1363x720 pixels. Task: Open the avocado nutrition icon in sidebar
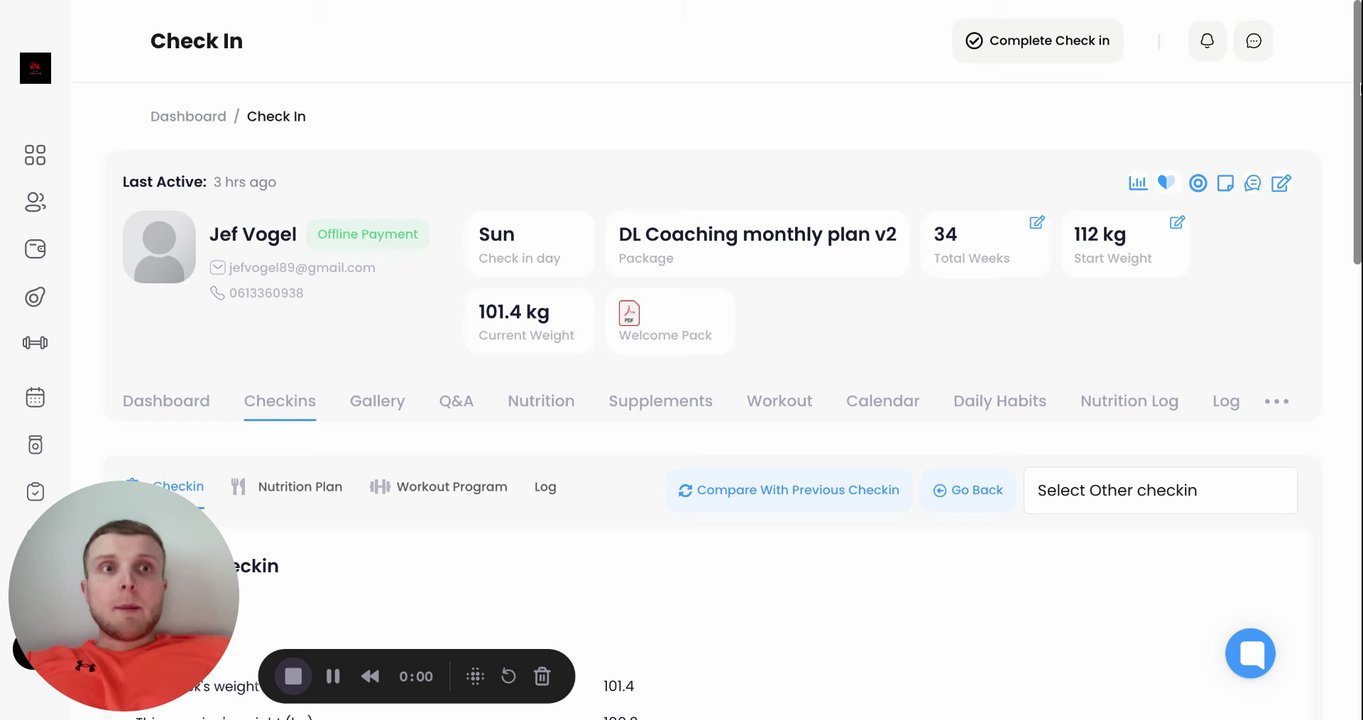pos(35,297)
